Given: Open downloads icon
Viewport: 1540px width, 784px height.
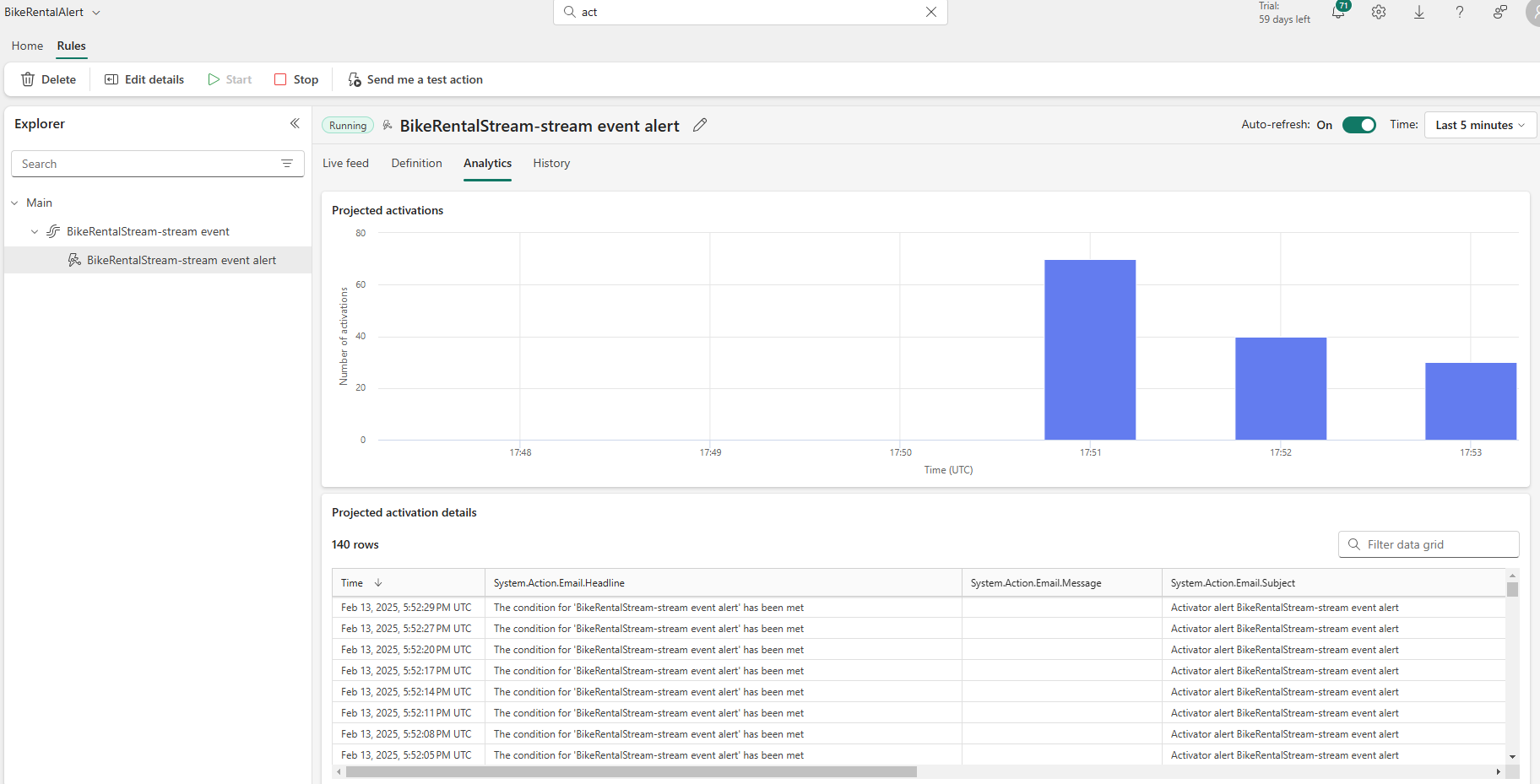Looking at the screenshot, I should click(1419, 12).
